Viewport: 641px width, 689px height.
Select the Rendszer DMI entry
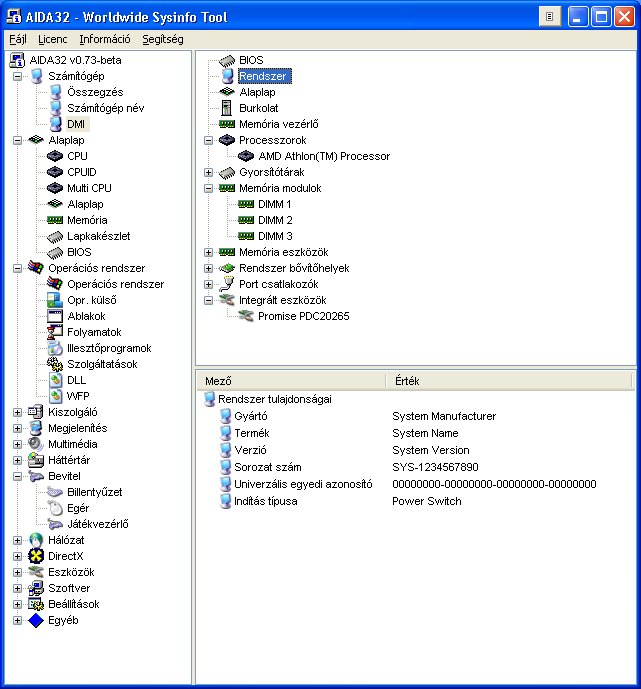click(263, 76)
